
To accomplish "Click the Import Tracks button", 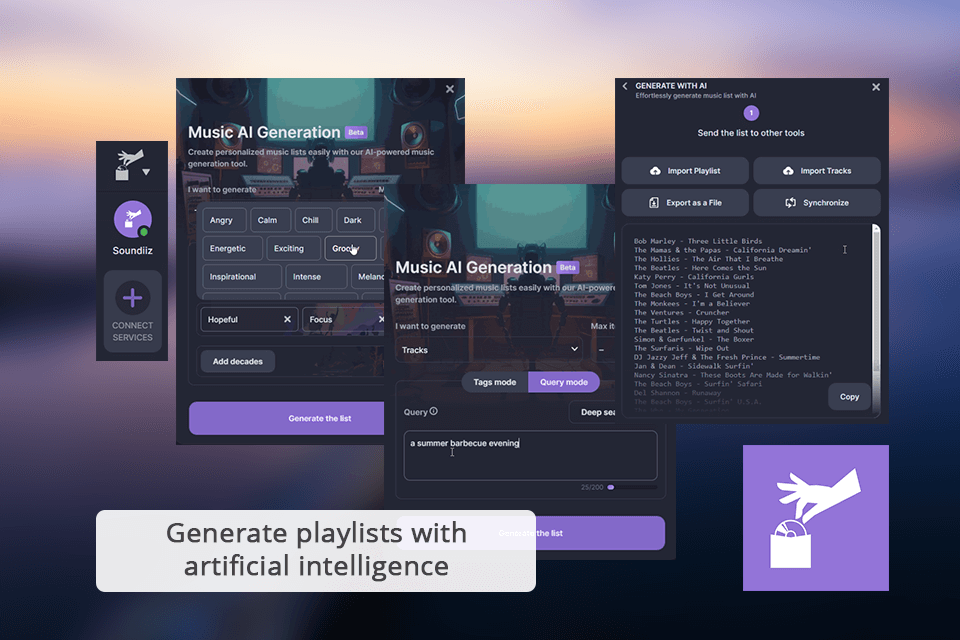I will pos(817,171).
